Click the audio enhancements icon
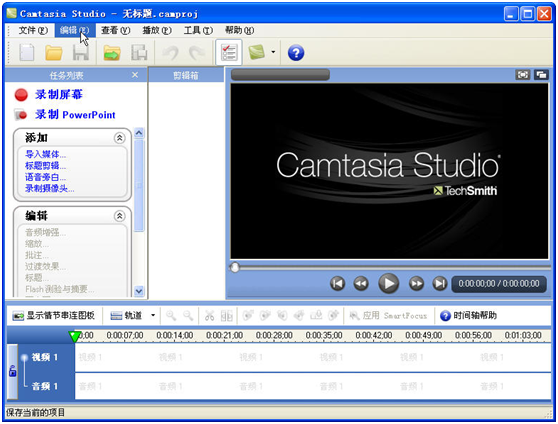This screenshot has width=558, height=424. point(333,315)
